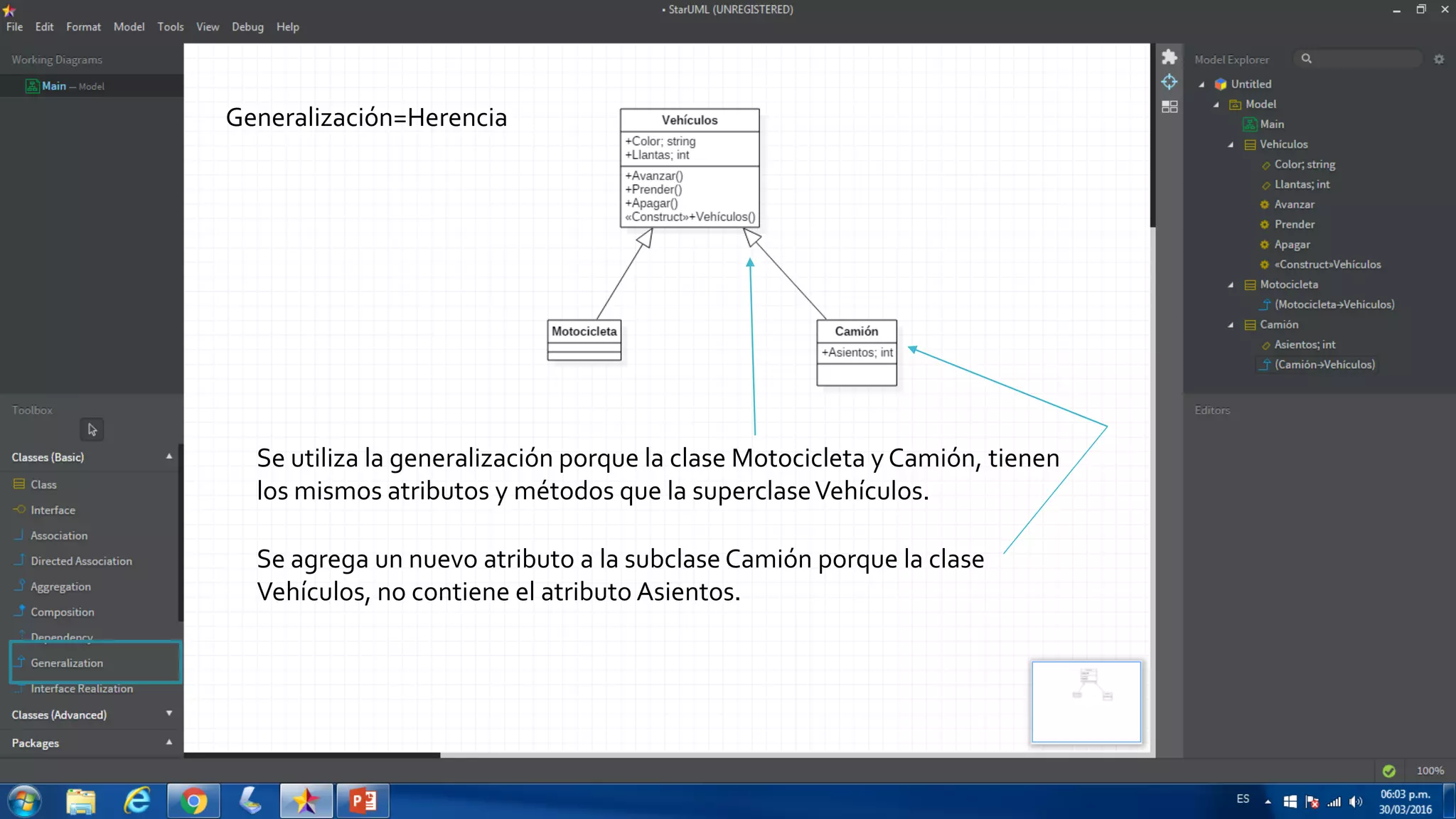
Task: Click the Model Explorer search field
Action: point(1359,59)
